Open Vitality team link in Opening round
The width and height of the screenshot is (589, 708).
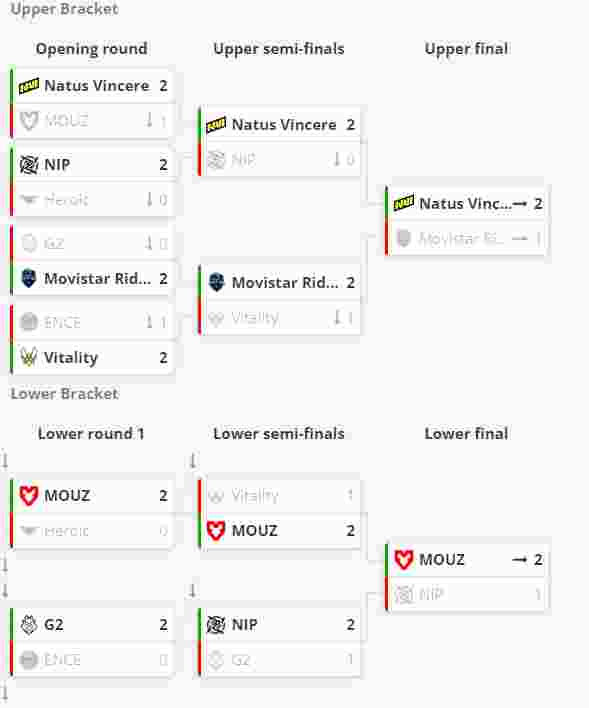(x=71, y=358)
